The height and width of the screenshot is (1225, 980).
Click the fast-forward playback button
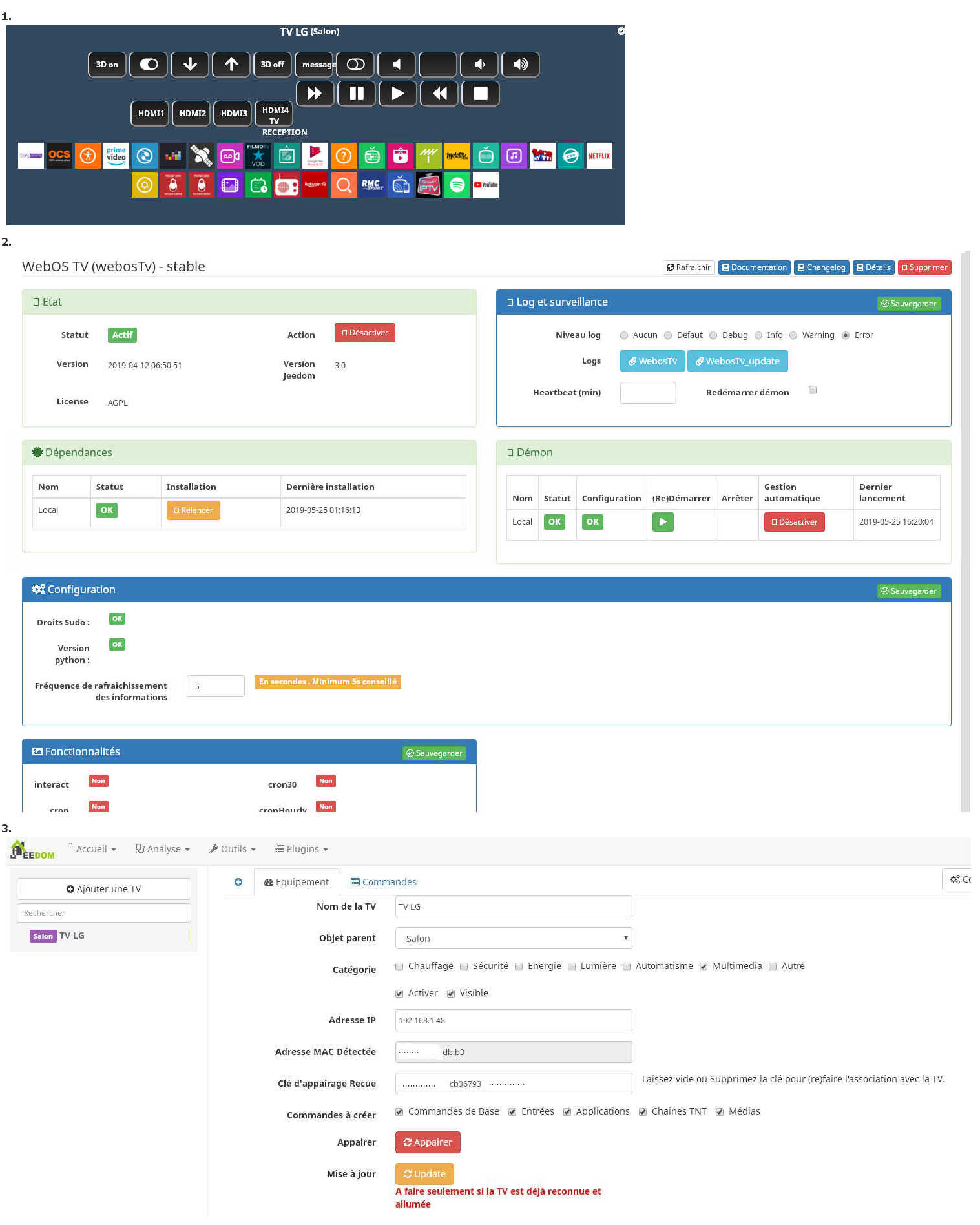coord(315,94)
